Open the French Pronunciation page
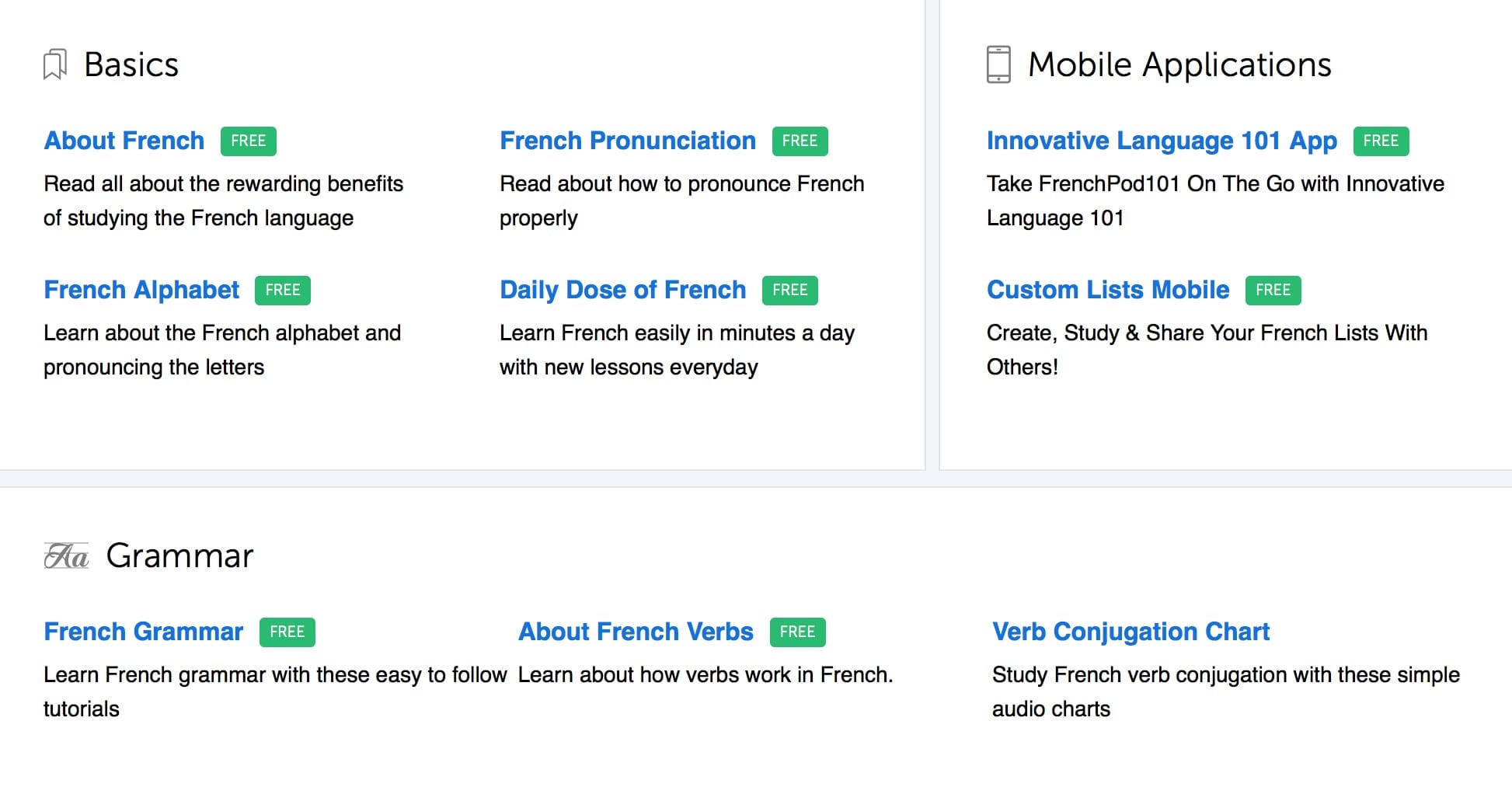 click(627, 141)
